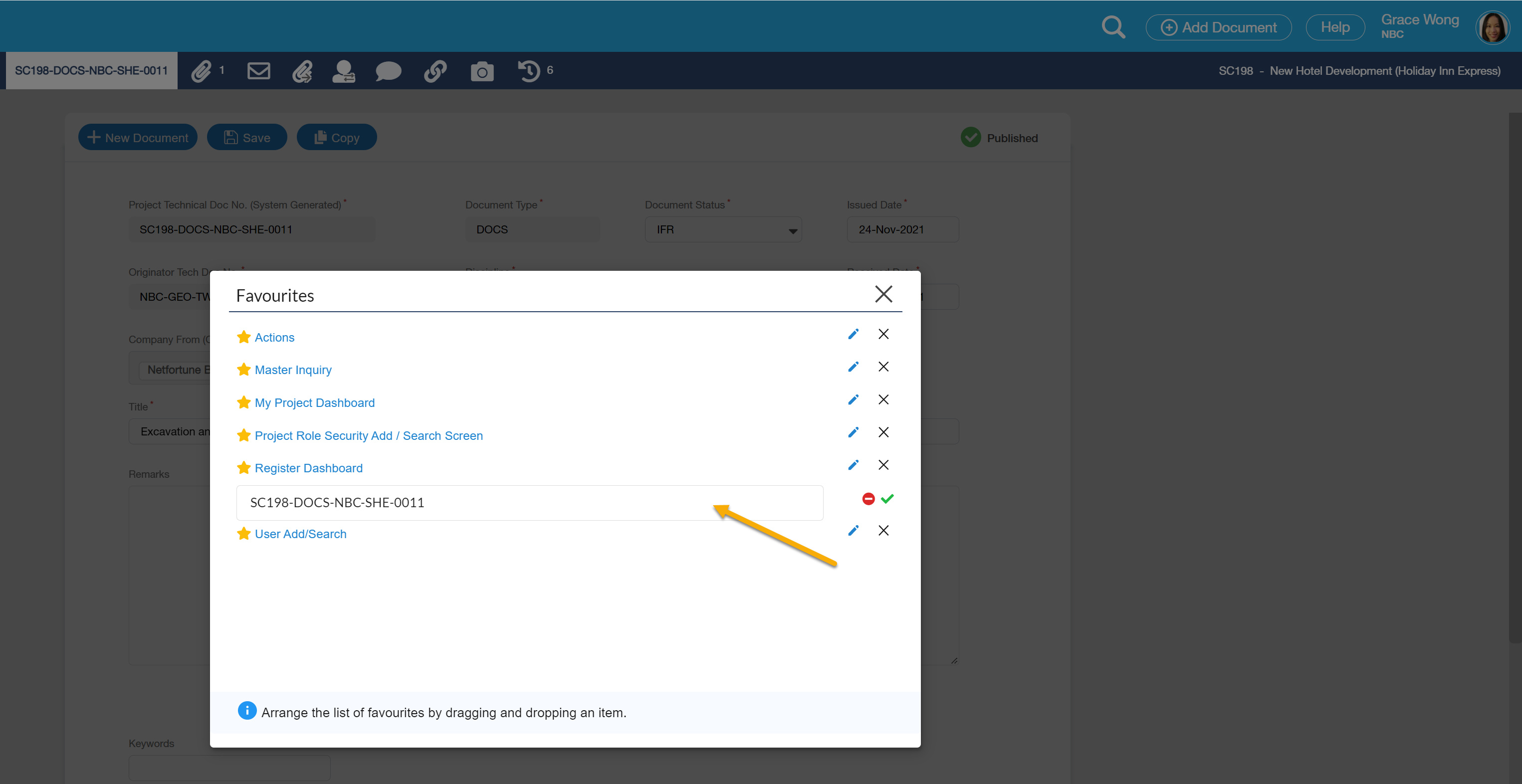Viewport: 1522px width, 784px height.
Task: Click the Help button
Action: [x=1335, y=27]
